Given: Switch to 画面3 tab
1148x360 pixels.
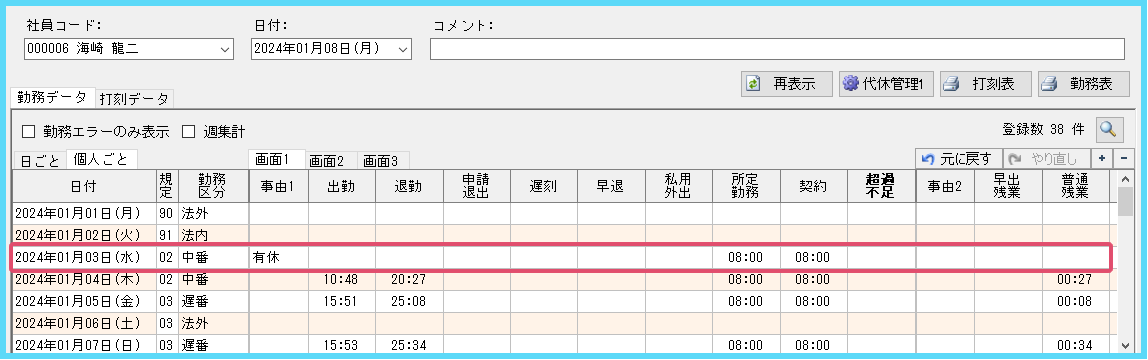Looking at the screenshot, I should (383, 161).
